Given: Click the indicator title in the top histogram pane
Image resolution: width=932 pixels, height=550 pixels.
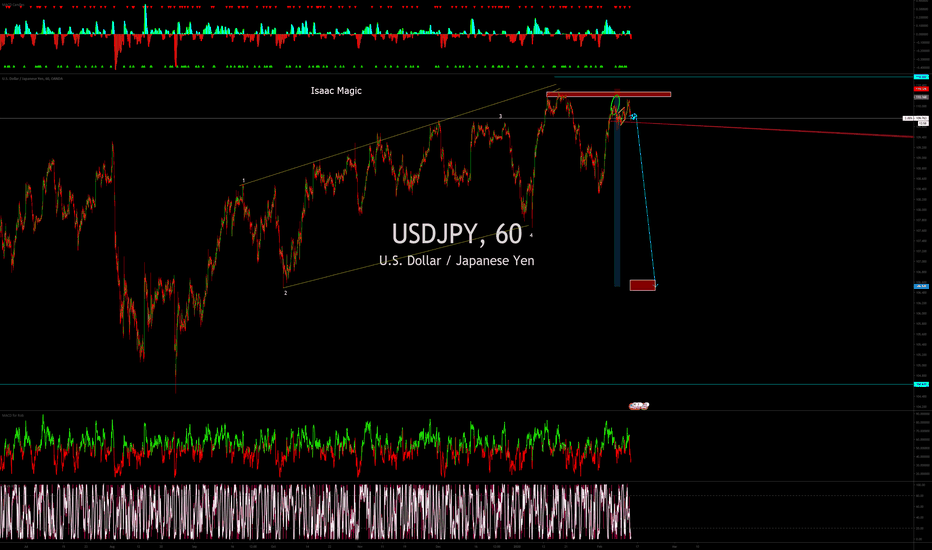Looking at the screenshot, I should click(x=13, y=5).
